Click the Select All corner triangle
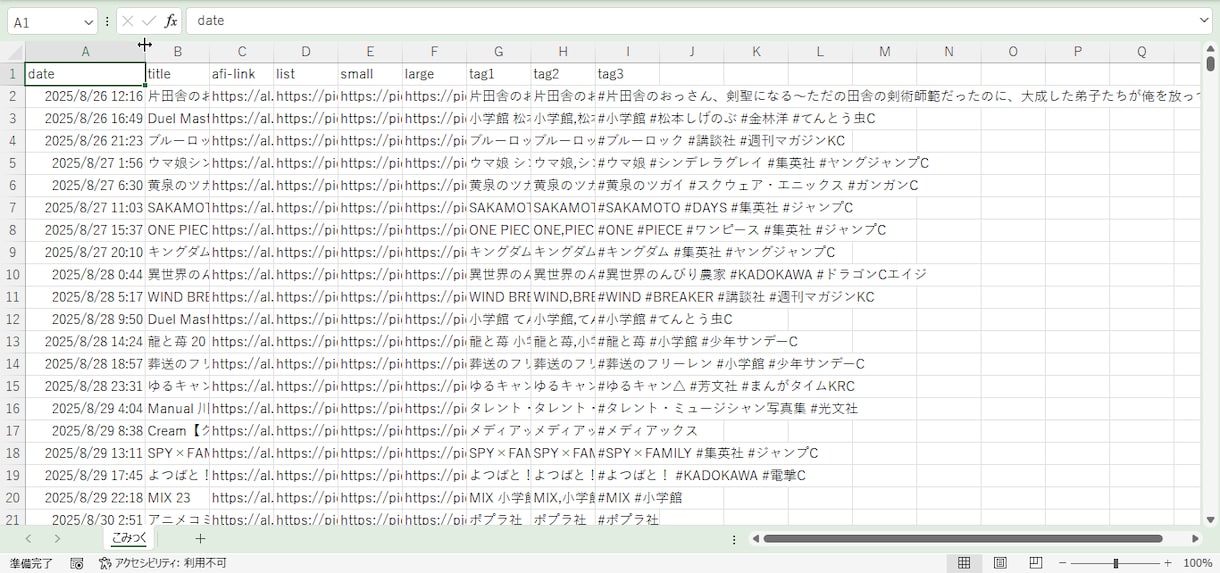Screen dimensions: 1220x573 click(13, 52)
